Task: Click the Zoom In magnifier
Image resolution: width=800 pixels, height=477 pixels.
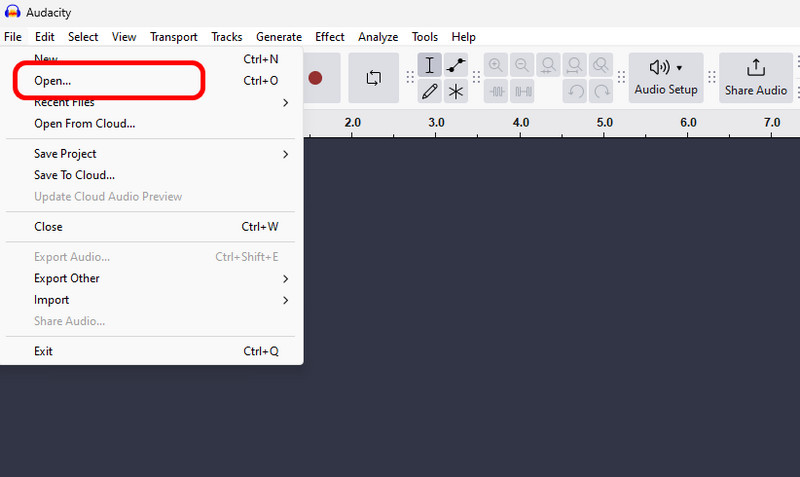Action: (x=495, y=65)
